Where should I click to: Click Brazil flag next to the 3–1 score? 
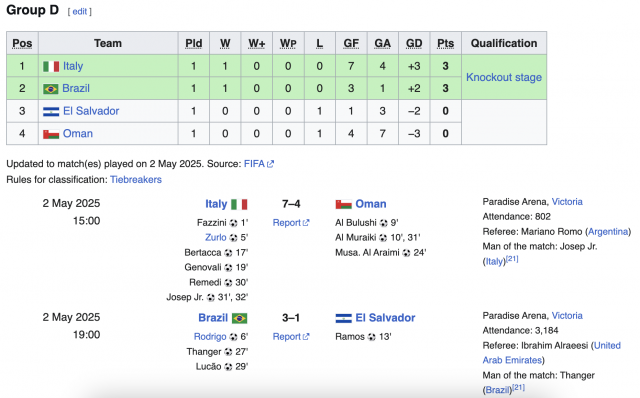click(x=240, y=318)
